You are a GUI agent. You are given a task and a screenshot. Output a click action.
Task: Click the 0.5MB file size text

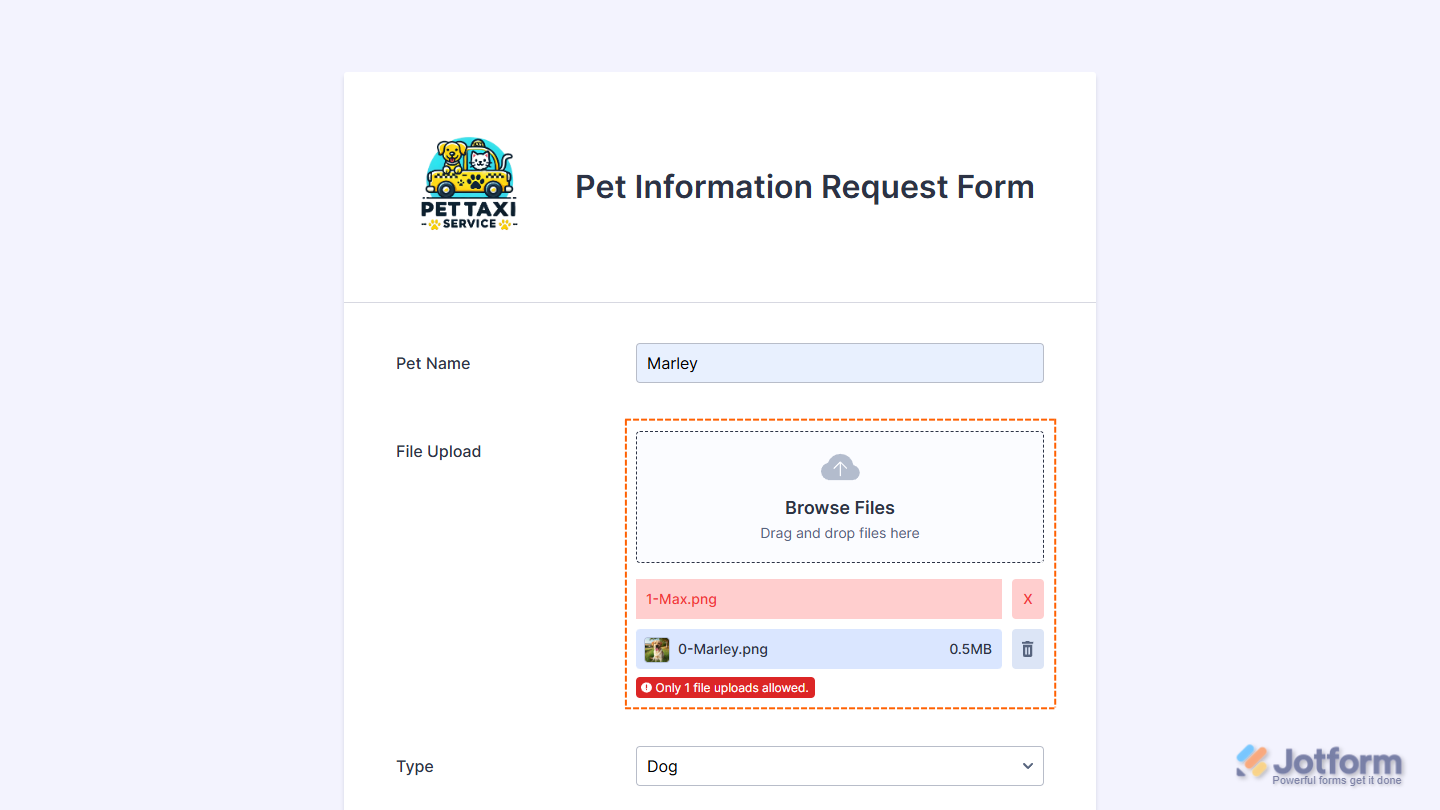point(970,649)
